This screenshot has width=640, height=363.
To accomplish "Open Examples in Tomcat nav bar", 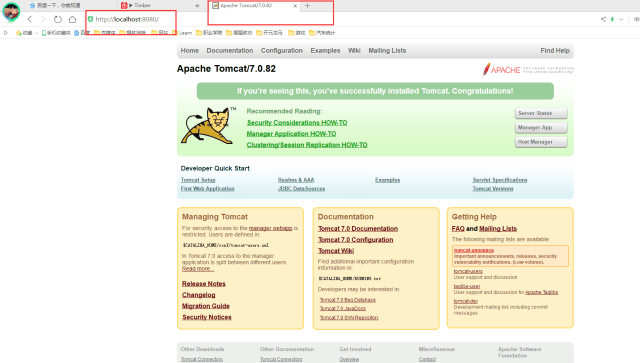I will 325,51.
